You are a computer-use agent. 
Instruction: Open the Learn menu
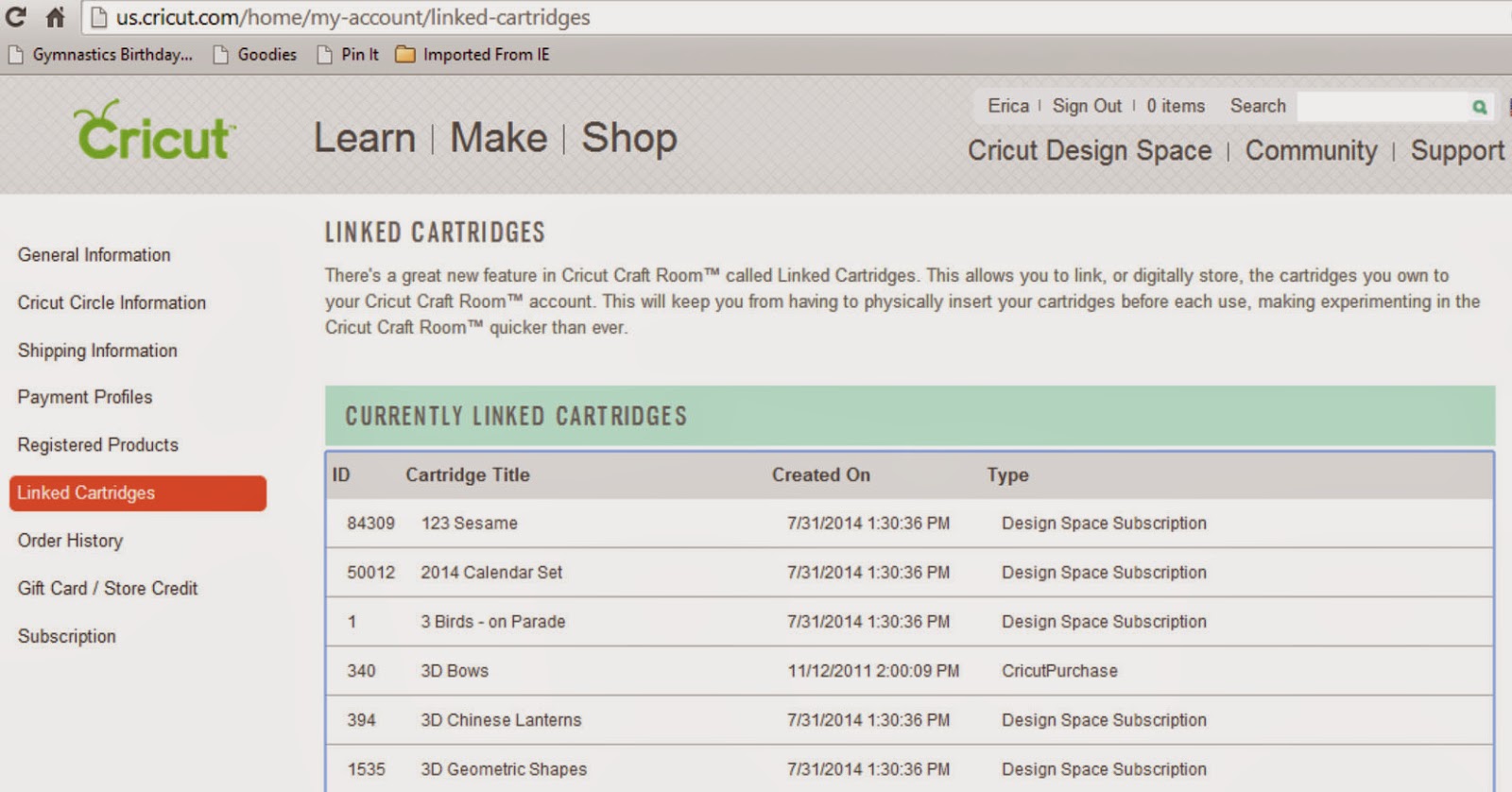point(365,138)
